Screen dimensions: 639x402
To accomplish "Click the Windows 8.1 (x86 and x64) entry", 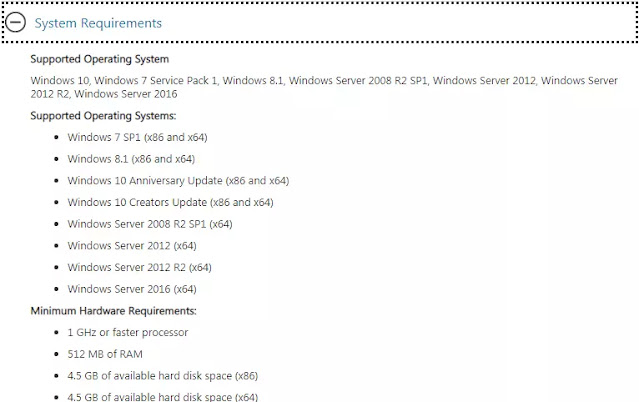I will [131, 159].
